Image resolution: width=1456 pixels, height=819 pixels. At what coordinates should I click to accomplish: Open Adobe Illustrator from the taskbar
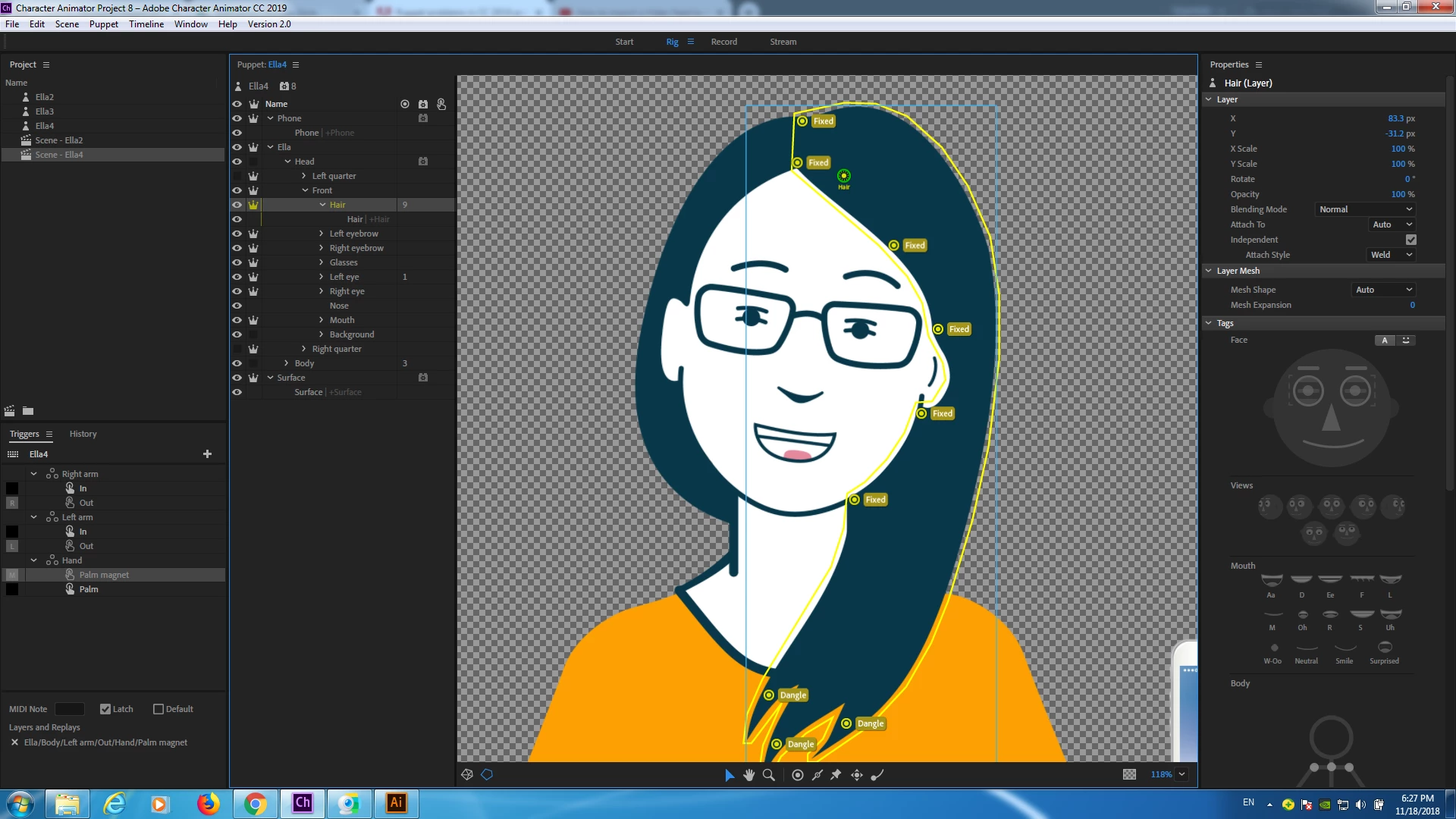click(x=396, y=803)
